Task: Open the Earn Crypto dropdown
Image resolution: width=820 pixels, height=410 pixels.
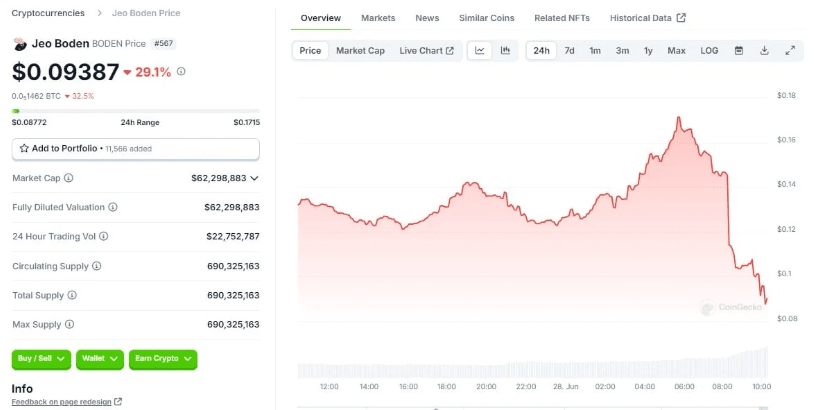Action: pos(162,359)
